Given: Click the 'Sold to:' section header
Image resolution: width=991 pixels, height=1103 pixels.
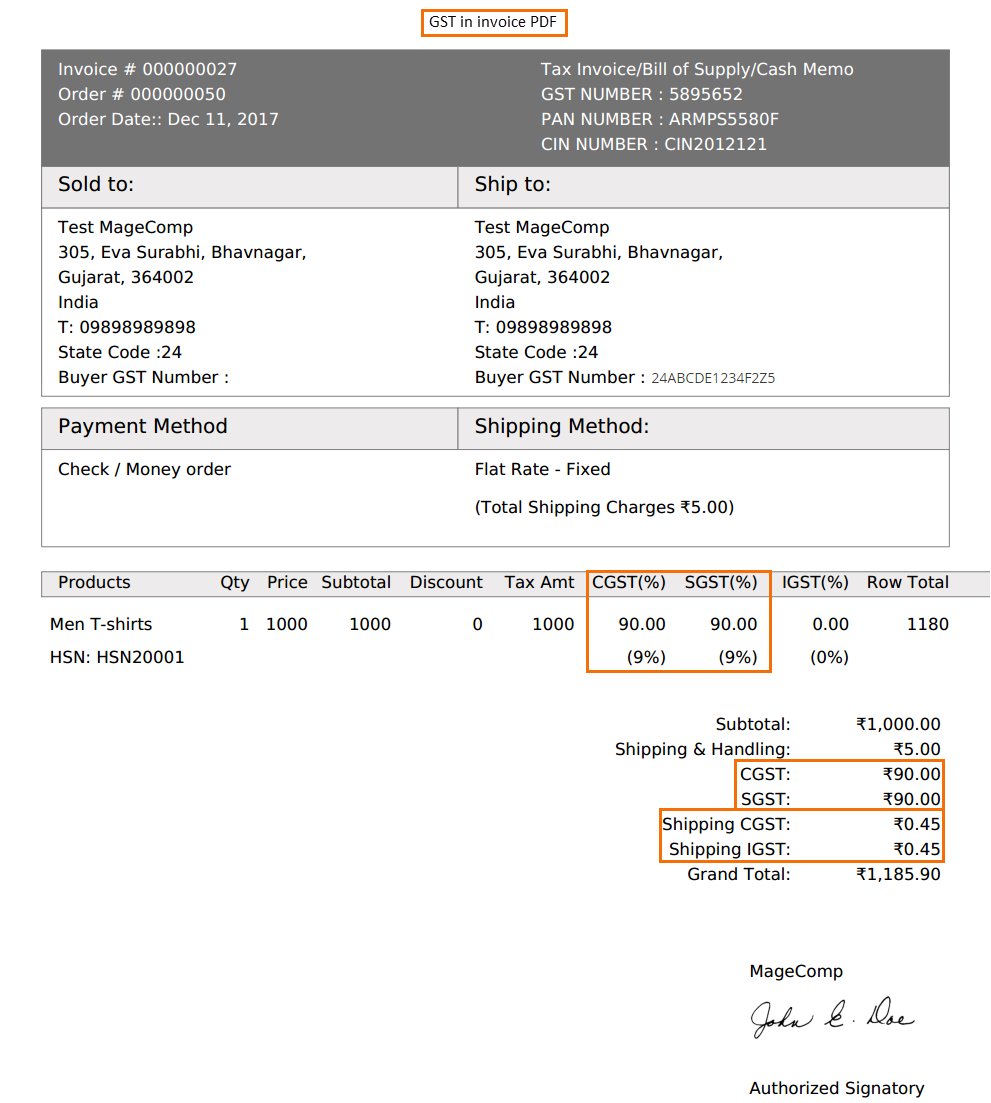Looking at the screenshot, I should tap(96, 185).
